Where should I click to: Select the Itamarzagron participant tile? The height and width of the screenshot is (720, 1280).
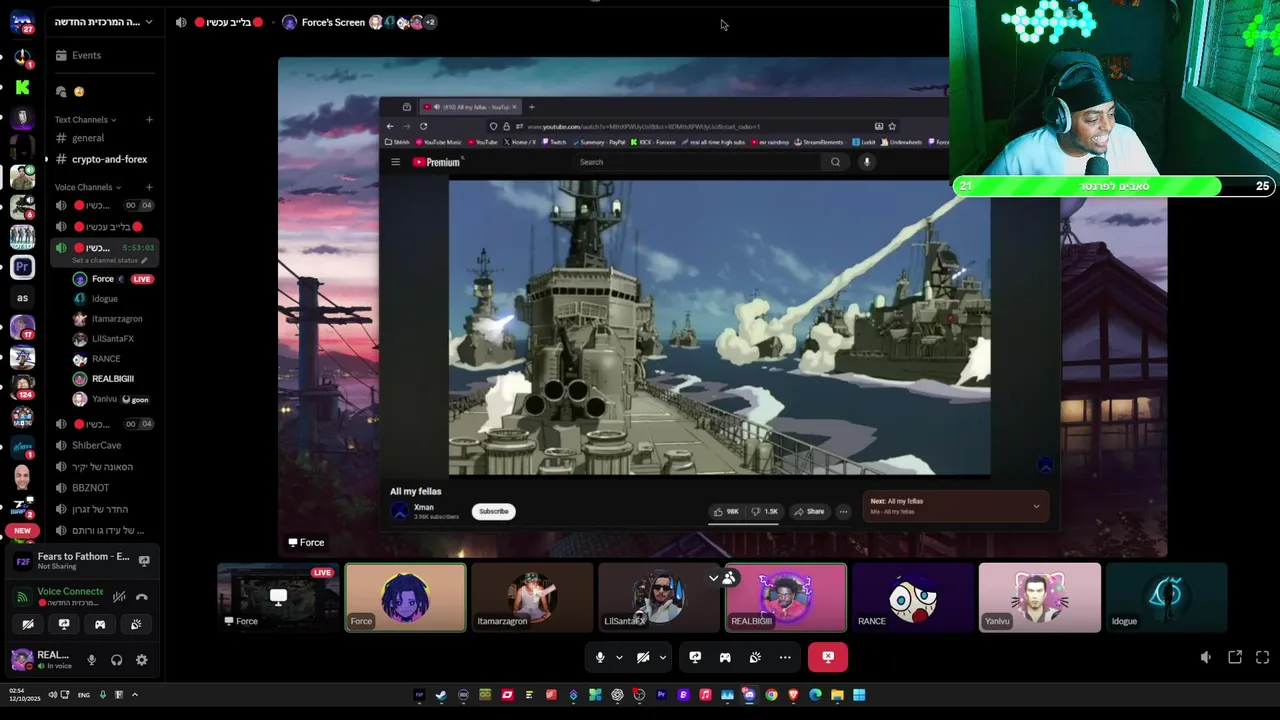[x=532, y=597]
